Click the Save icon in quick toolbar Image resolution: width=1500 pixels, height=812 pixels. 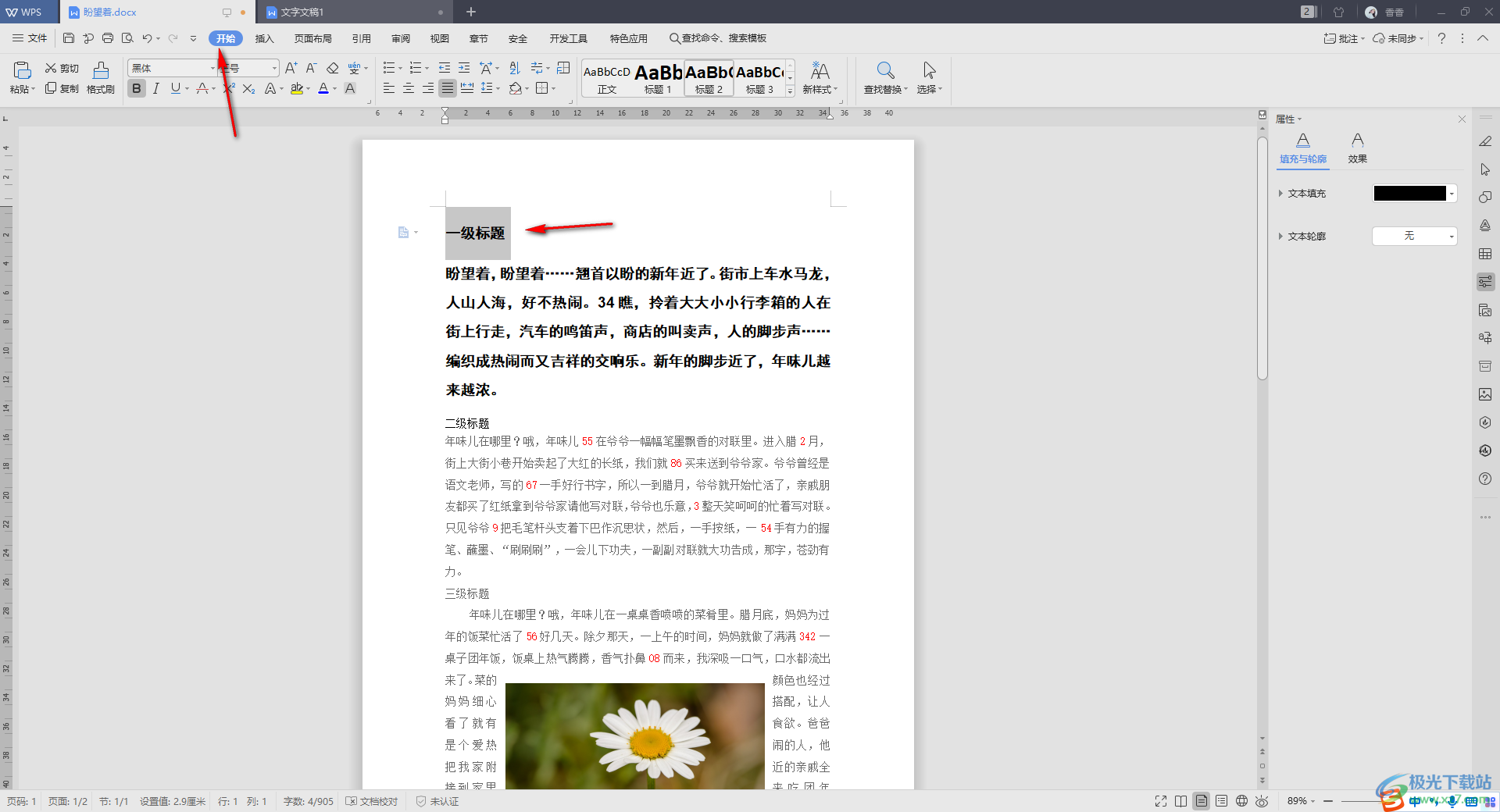coord(69,38)
